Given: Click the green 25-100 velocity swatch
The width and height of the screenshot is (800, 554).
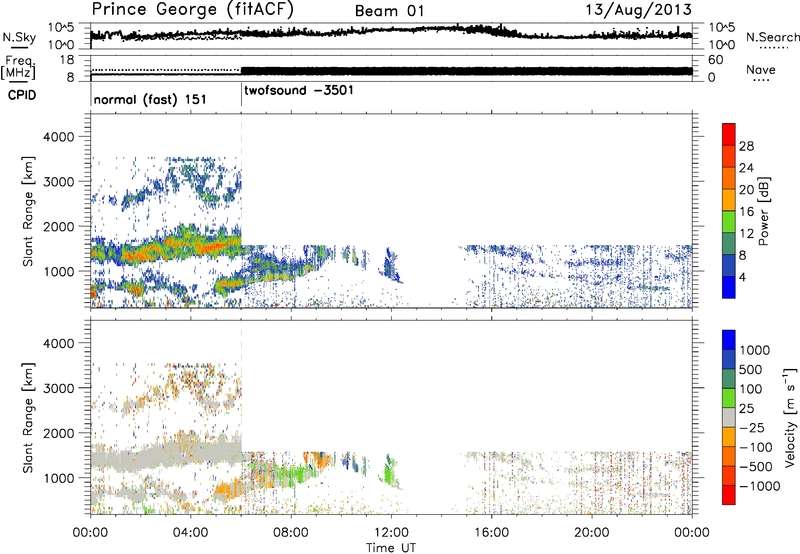Looking at the screenshot, I should [729, 397].
